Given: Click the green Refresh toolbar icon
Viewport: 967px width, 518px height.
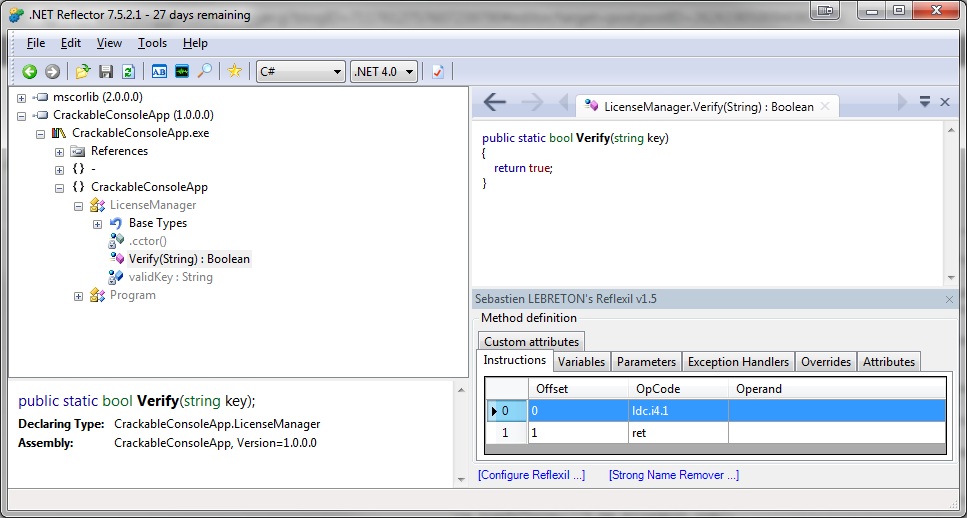Looking at the screenshot, I should [128, 72].
